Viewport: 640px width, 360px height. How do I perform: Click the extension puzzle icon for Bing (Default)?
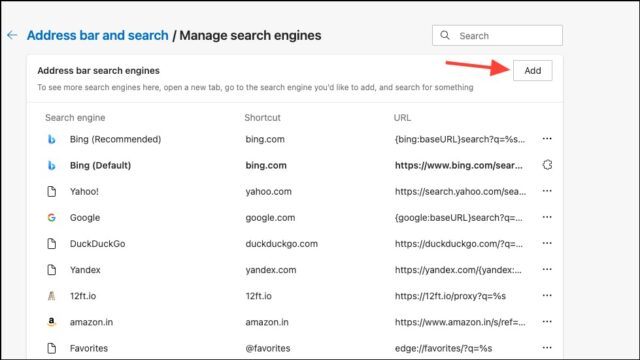[x=547, y=165]
